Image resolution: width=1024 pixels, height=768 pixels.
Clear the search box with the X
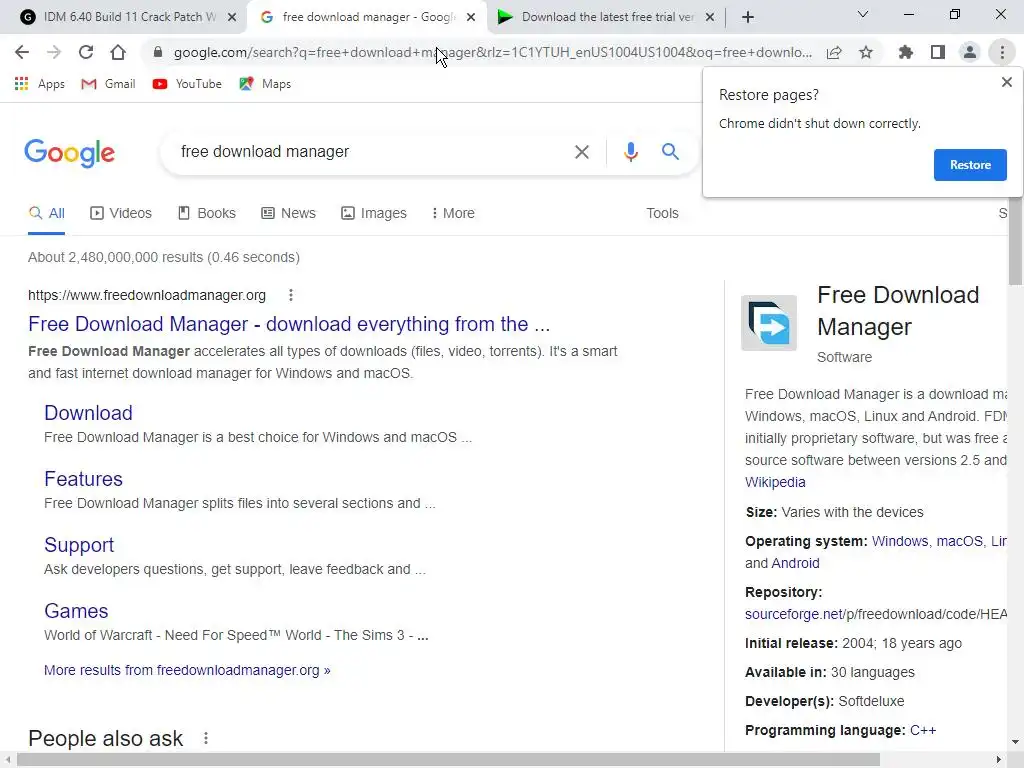coord(581,152)
